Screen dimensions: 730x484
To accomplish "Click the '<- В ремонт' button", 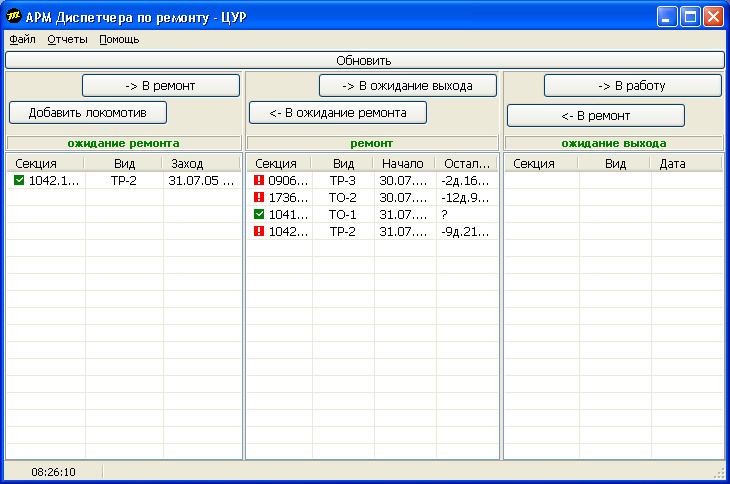I will click(596, 115).
